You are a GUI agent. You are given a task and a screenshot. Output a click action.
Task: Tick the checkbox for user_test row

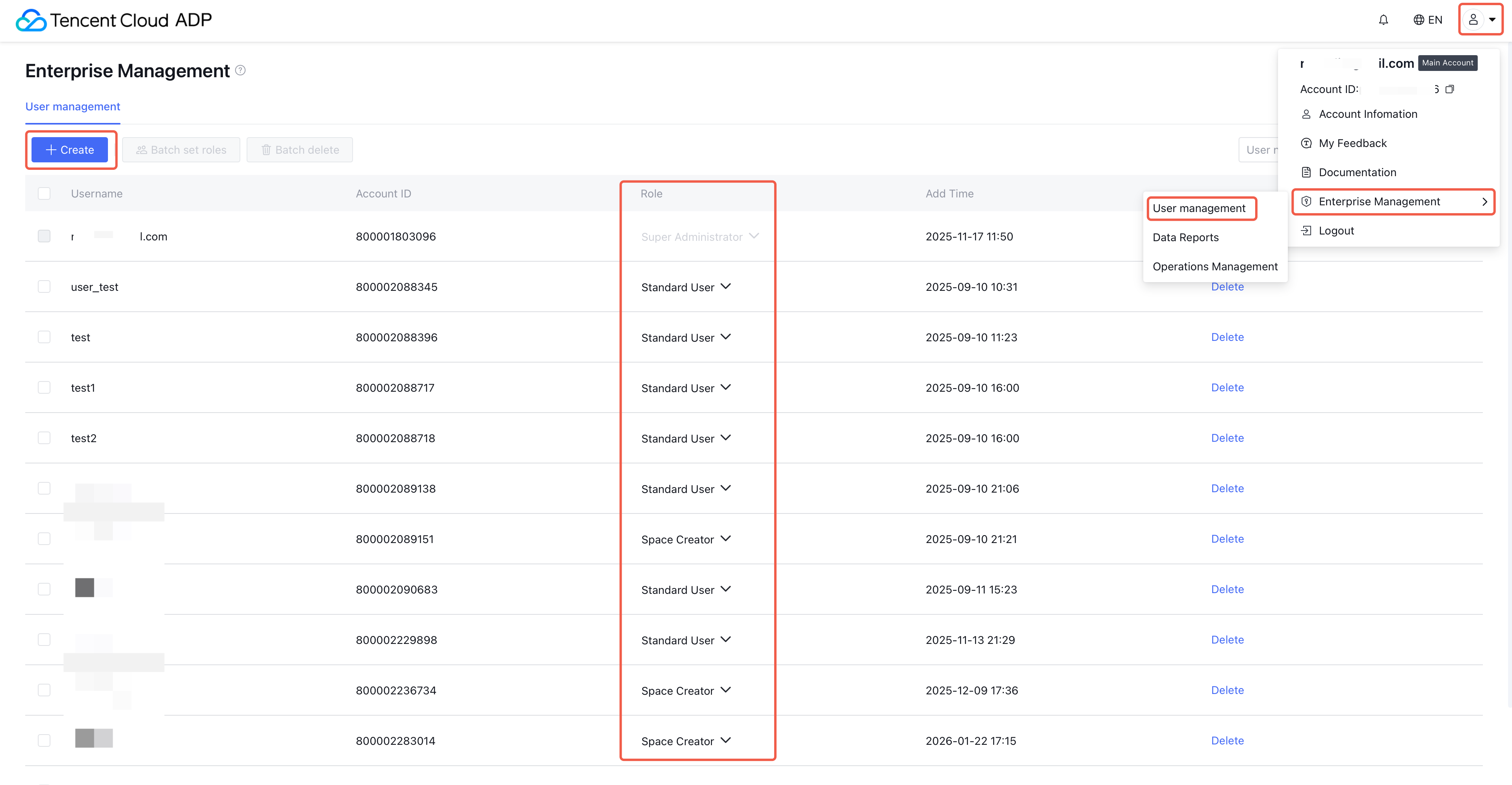pos(44,286)
